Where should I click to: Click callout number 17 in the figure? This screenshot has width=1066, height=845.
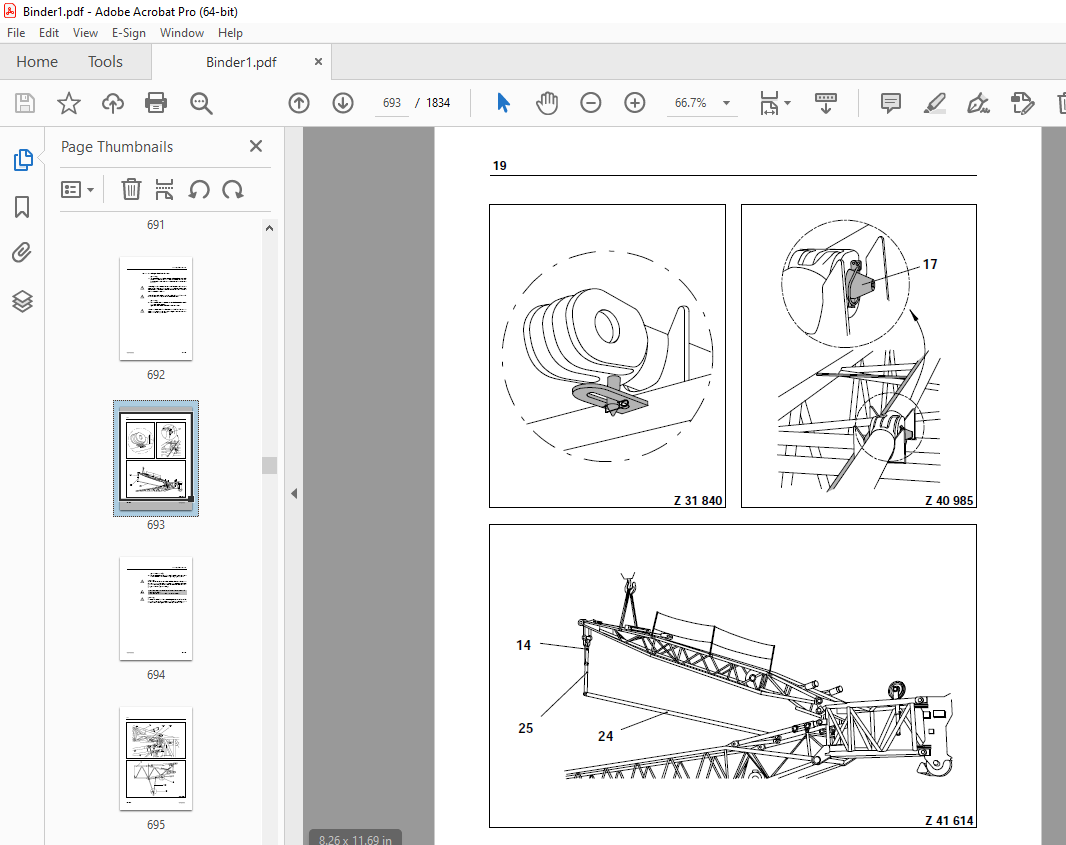[x=930, y=264]
